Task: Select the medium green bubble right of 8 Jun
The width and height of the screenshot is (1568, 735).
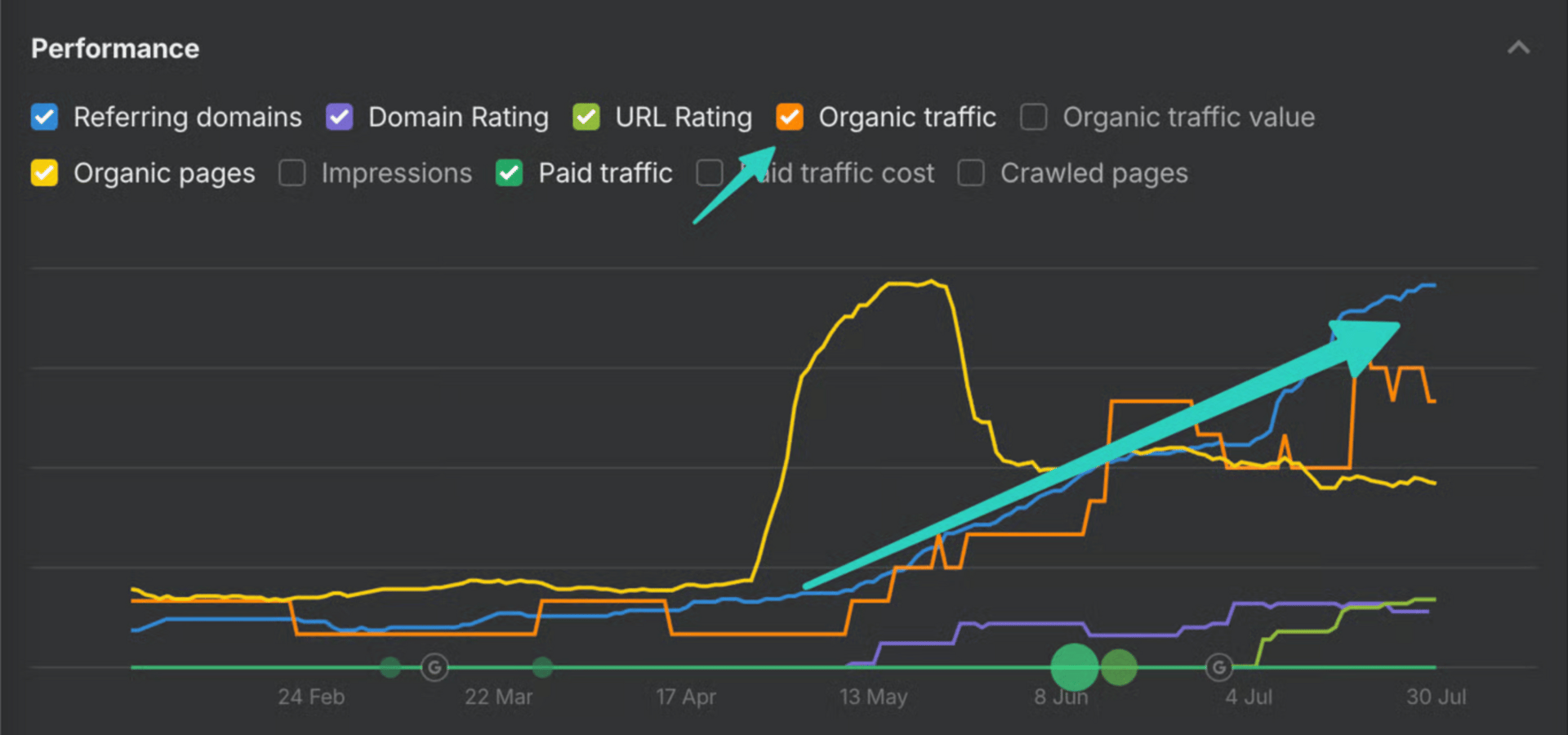Action: pos(1119,667)
